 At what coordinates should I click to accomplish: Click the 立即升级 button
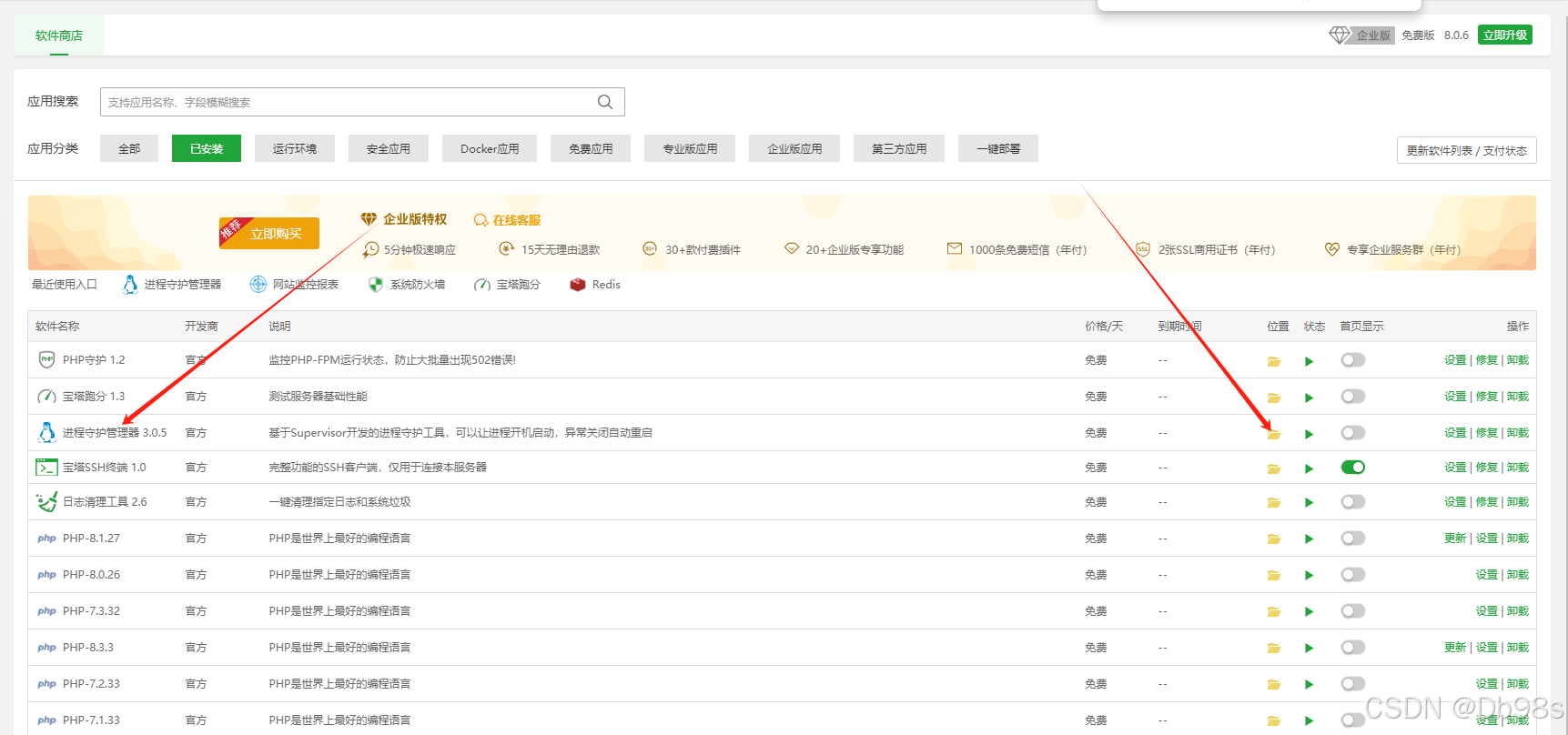pyautogui.click(x=1505, y=35)
